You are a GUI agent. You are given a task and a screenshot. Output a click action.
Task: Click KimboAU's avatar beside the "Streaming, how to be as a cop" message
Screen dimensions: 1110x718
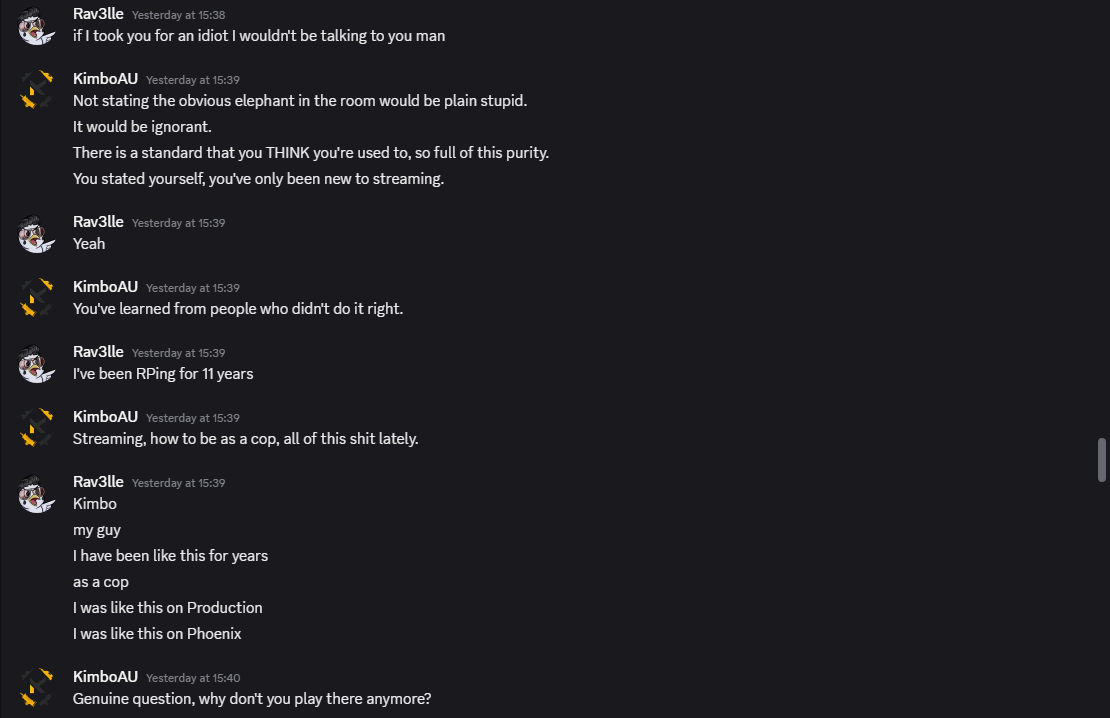pyautogui.click(x=36, y=428)
